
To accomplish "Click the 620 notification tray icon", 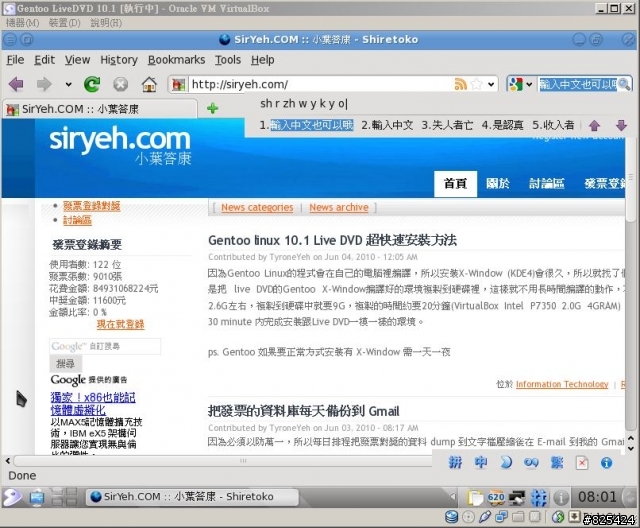I will point(496,497).
